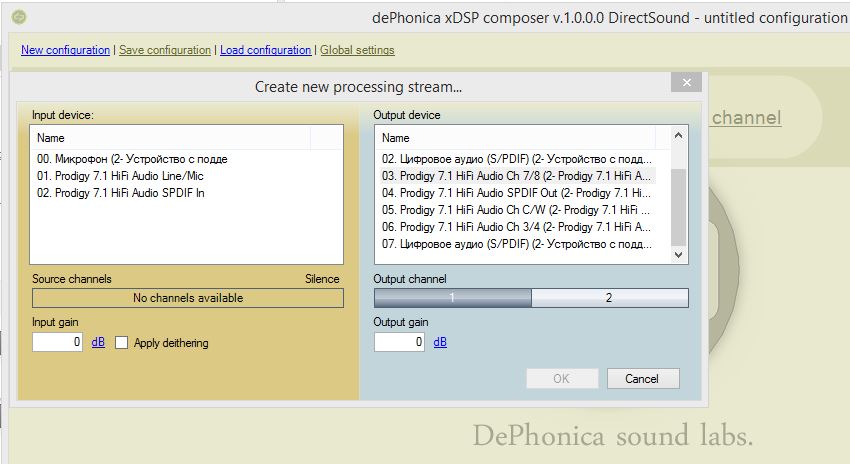Image resolution: width=850 pixels, height=464 pixels.
Task: Select output 06. Prodigy Audio Ch 3/4
Action: click(x=517, y=227)
